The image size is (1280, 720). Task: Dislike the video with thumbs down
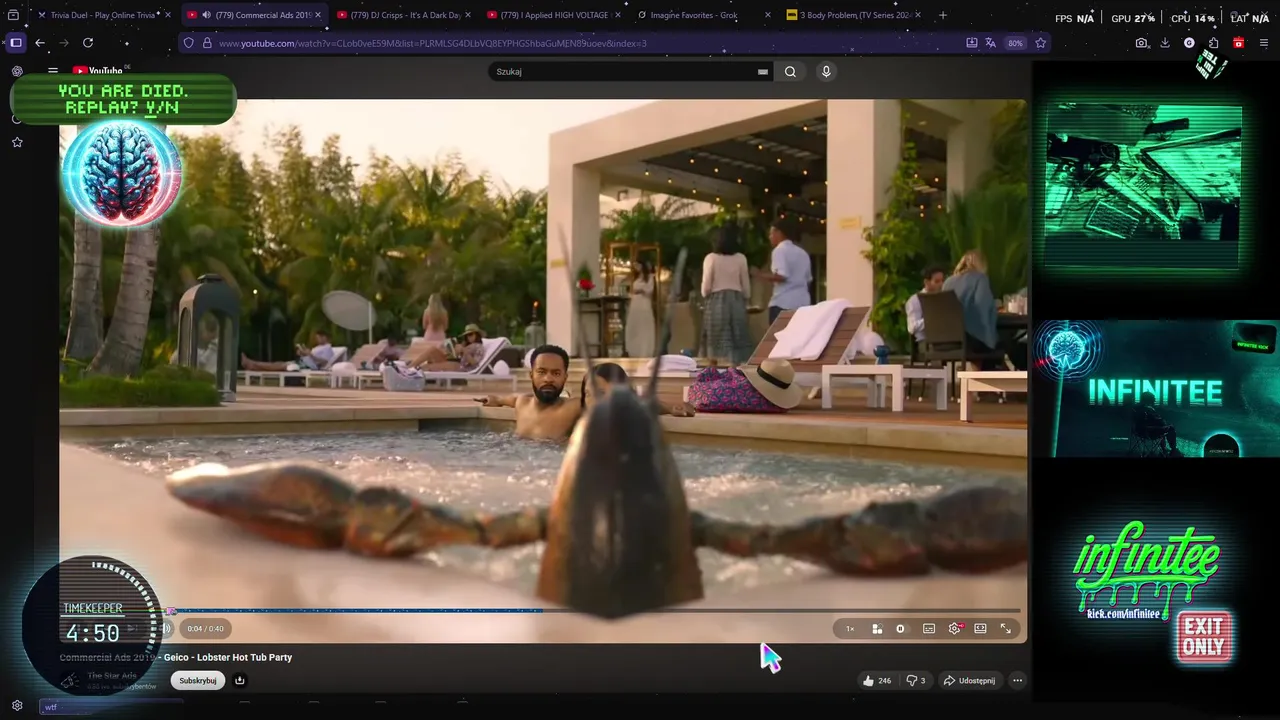[916, 680]
